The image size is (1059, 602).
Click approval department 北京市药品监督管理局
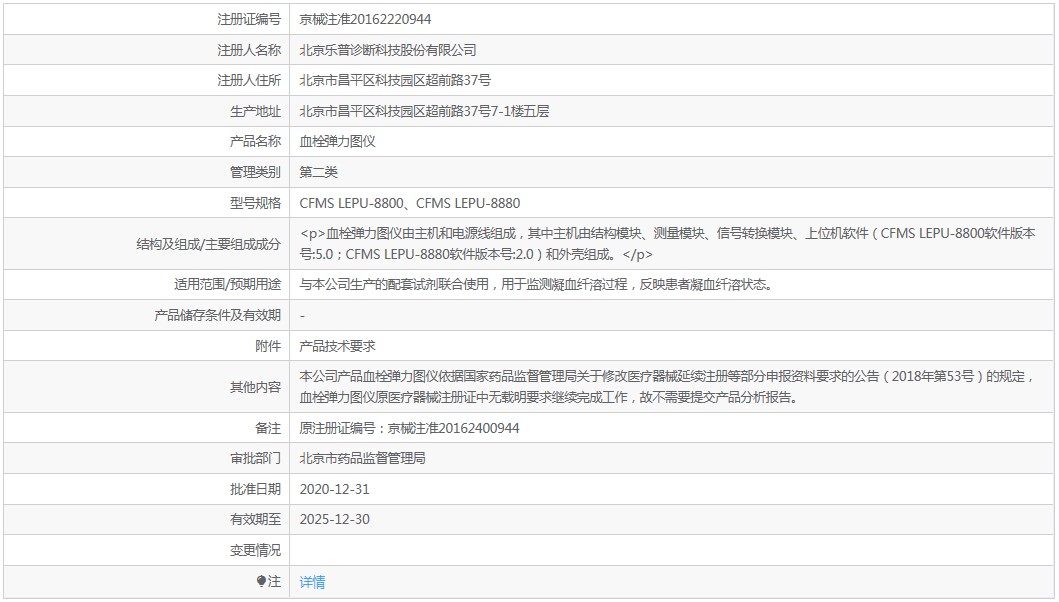(362, 459)
